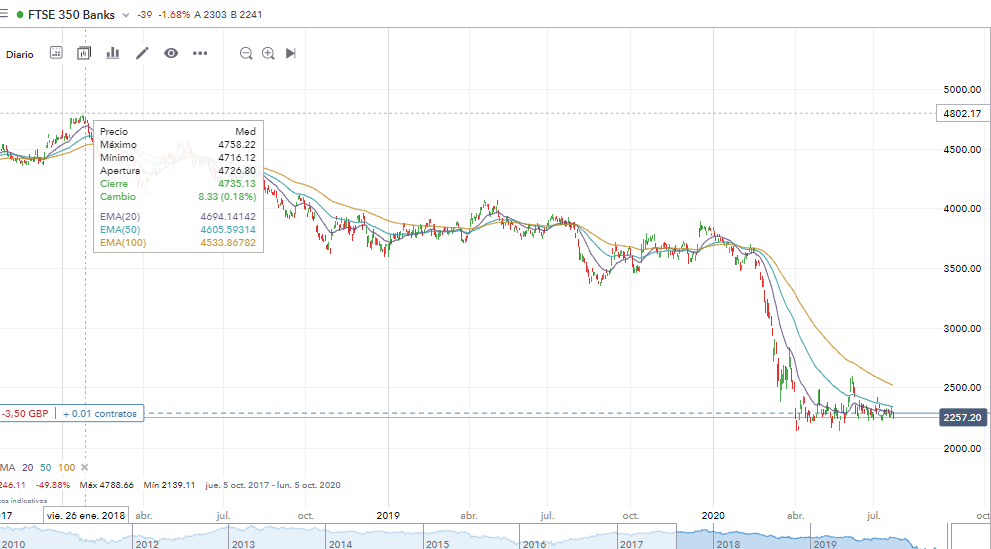Click the Mínimo 4716.12 tooltip row

click(x=178, y=158)
